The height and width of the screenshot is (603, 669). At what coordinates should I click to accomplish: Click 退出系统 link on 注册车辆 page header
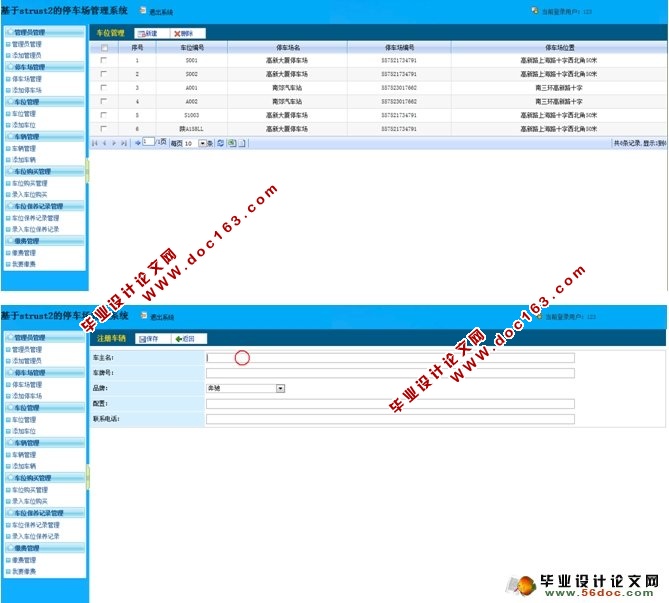(162, 317)
